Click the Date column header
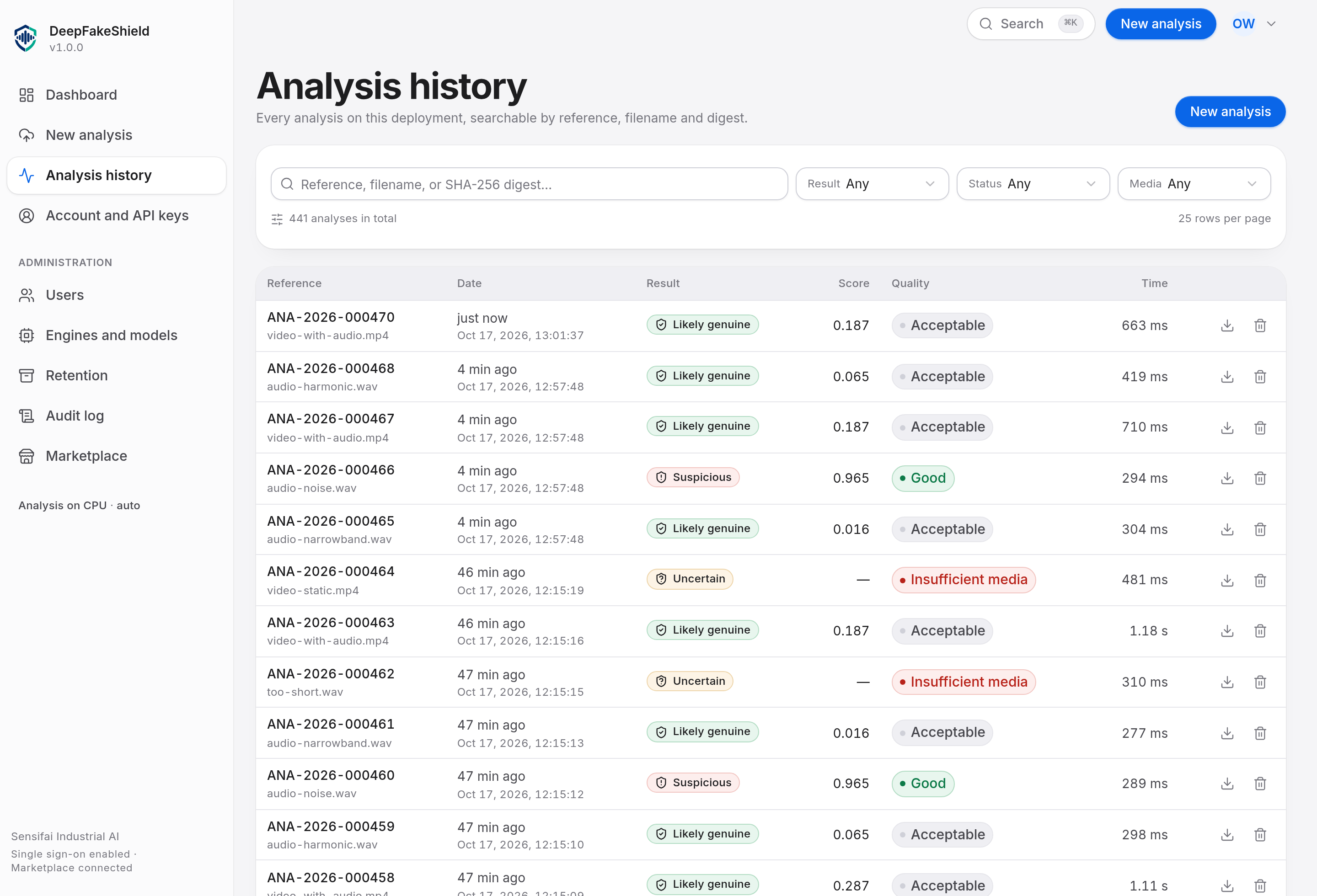The image size is (1317, 896). pyautogui.click(x=469, y=283)
